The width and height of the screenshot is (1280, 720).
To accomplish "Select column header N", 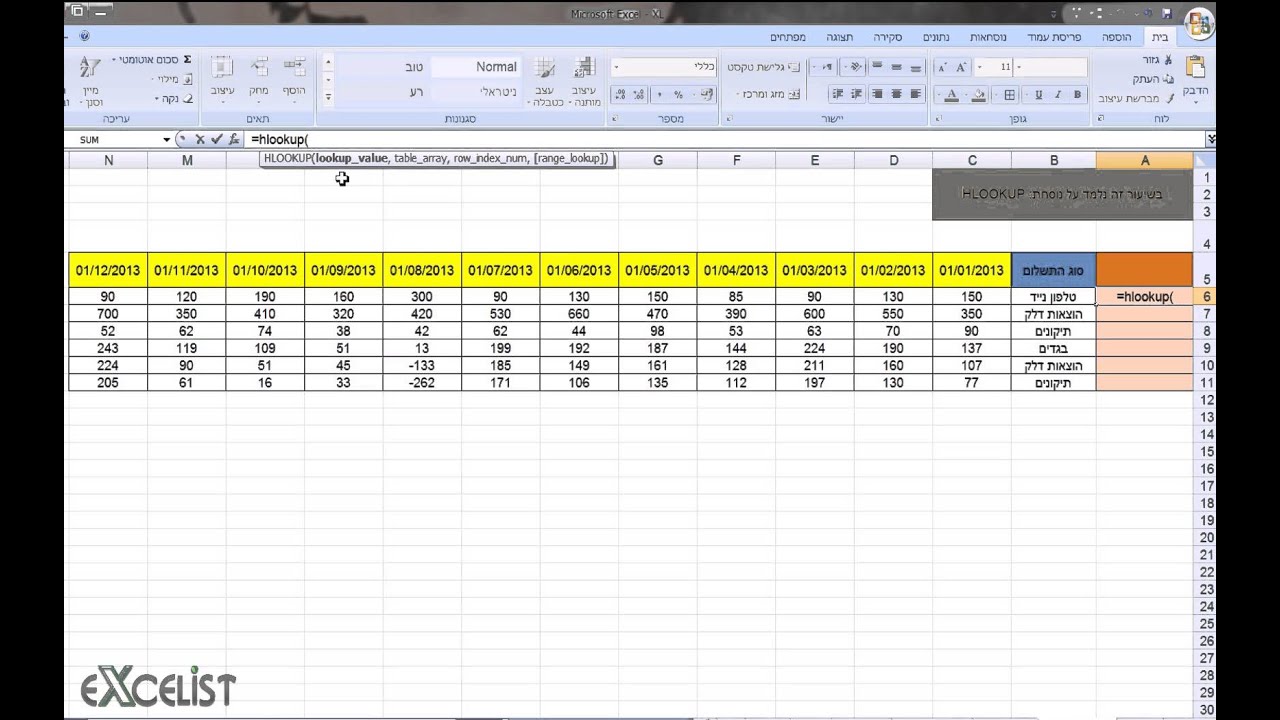I will [x=108, y=160].
